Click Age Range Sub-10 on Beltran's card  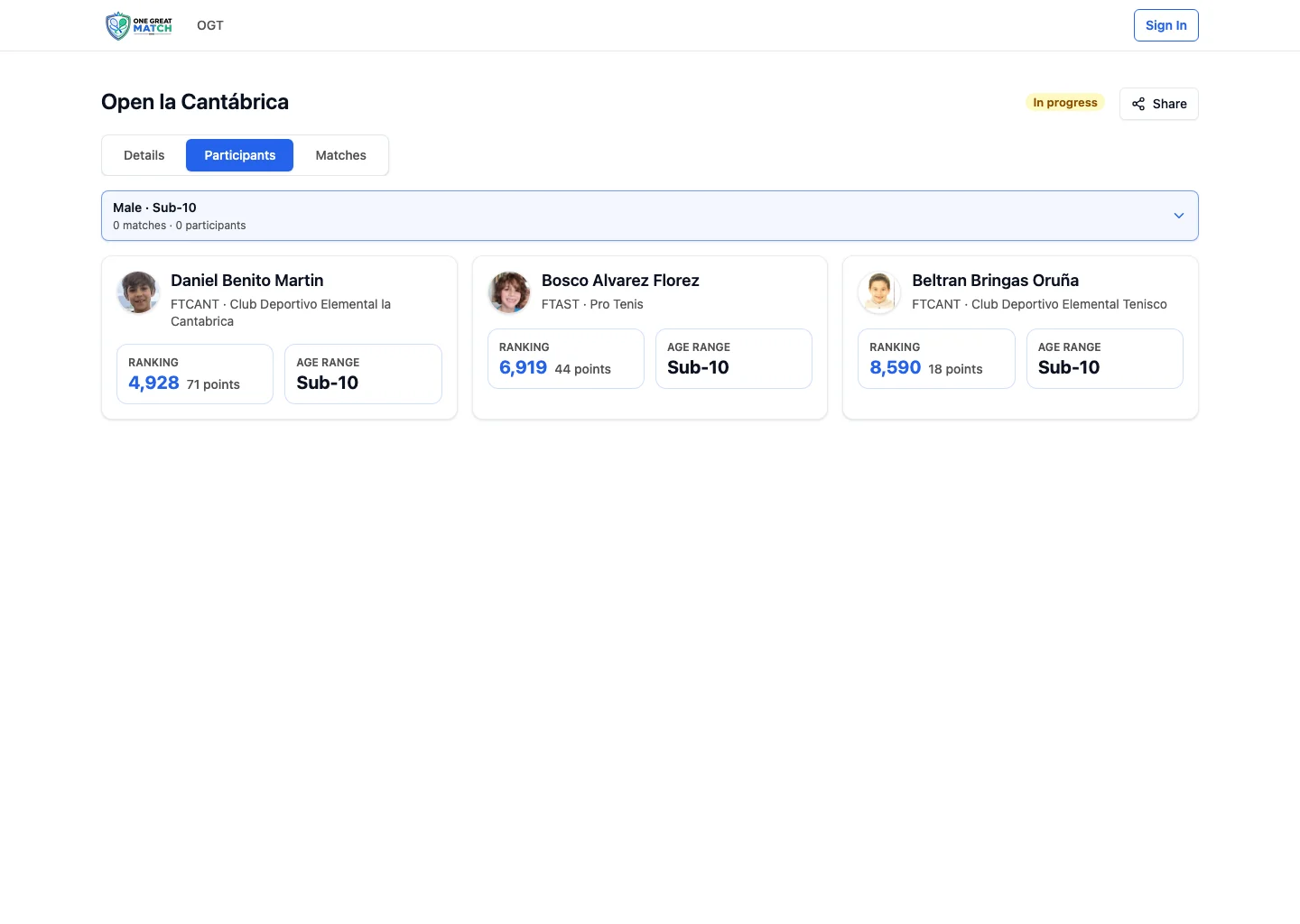pyautogui.click(x=1104, y=358)
